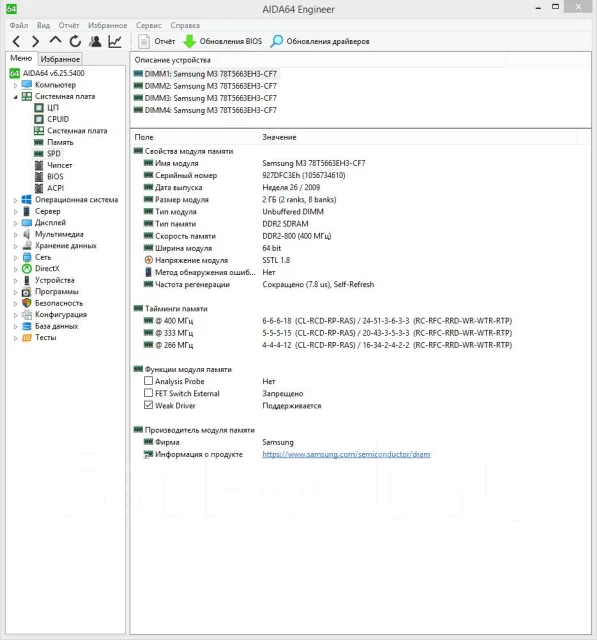Click the Отчёт report toolbar button

point(157,41)
